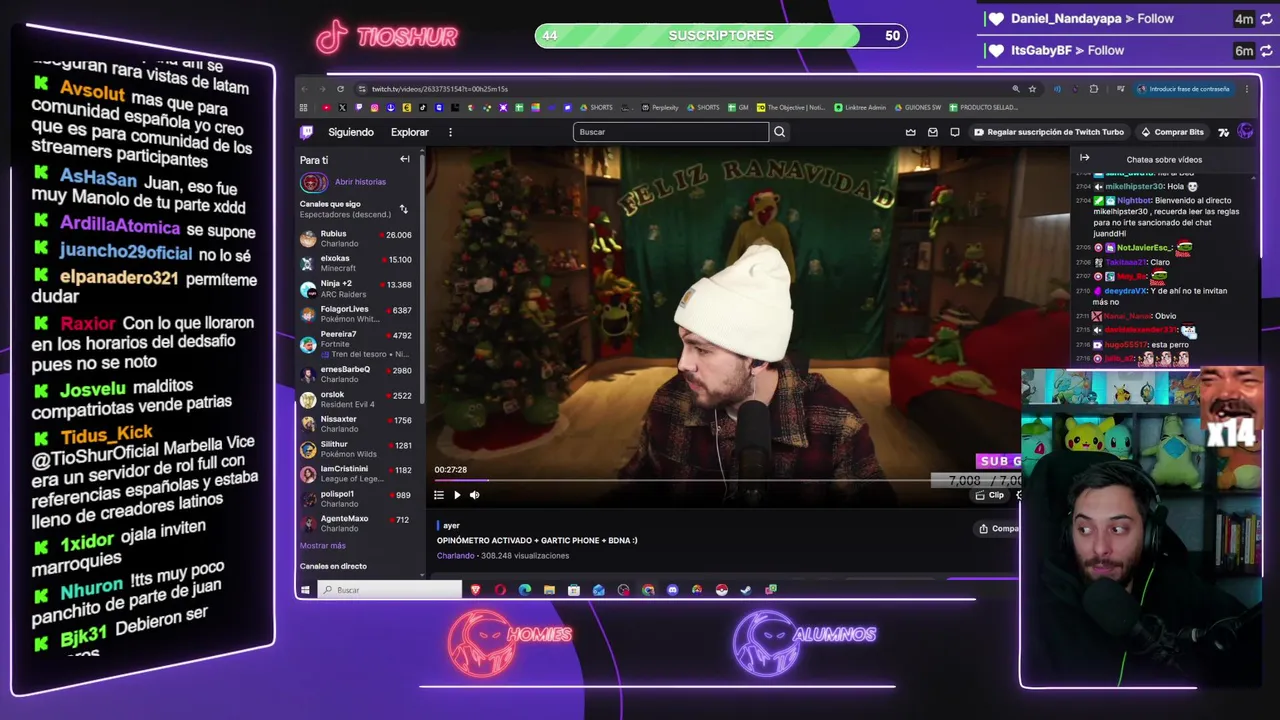Focus the Twitch Buscar search field
This screenshot has height=720, width=1280.
pyautogui.click(x=671, y=132)
